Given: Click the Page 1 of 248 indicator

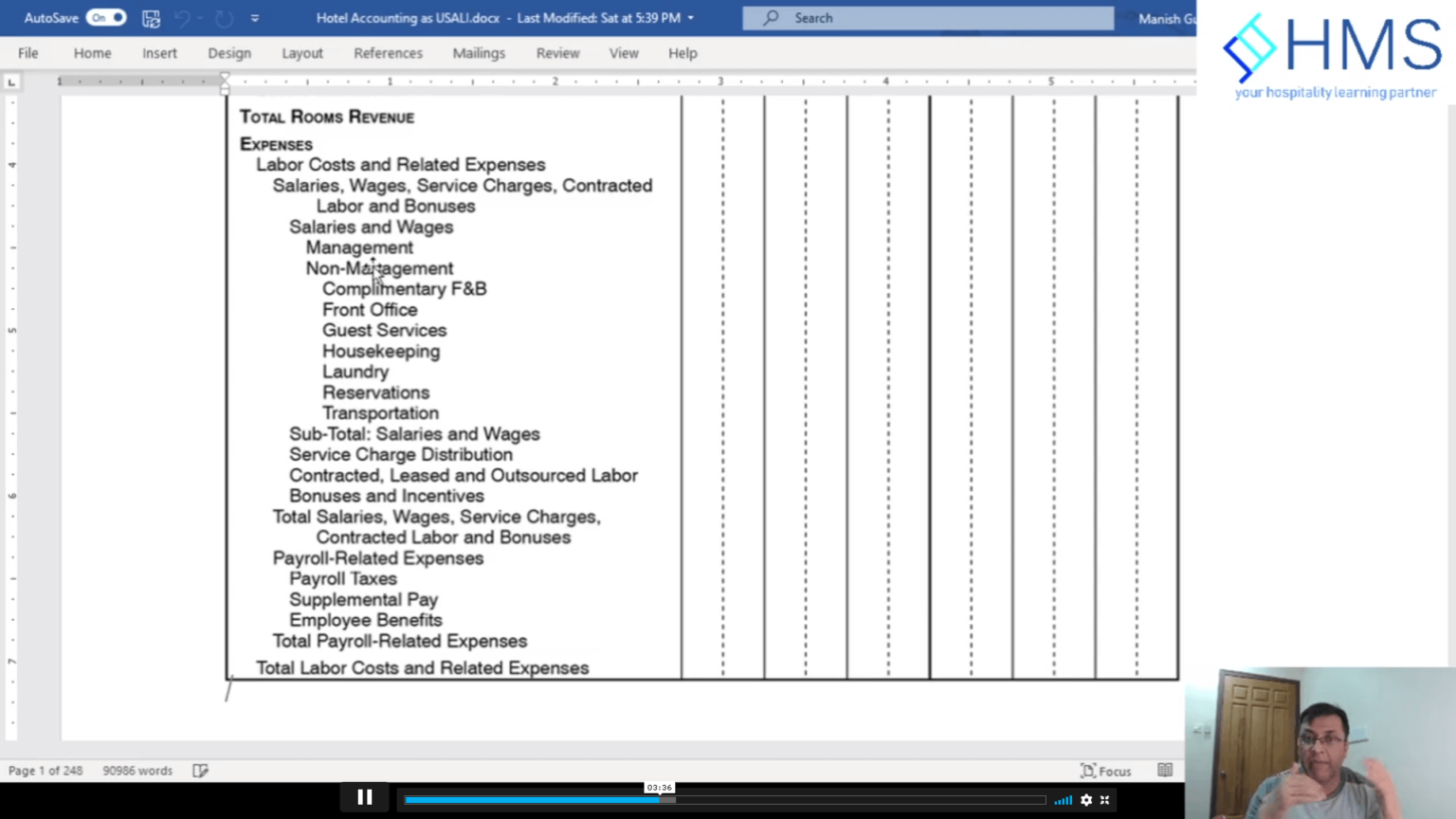Looking at the screenshot, I should pos(45,771).
